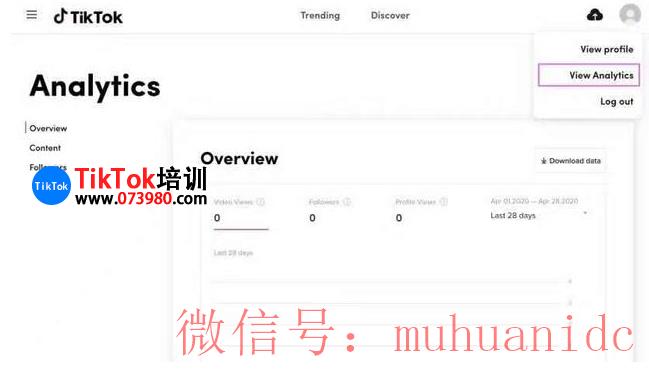Image resolution: width=649 pixels, height=372 pixels.
Task: Click the Profile Views info icon
Action: tap(443, 202)
